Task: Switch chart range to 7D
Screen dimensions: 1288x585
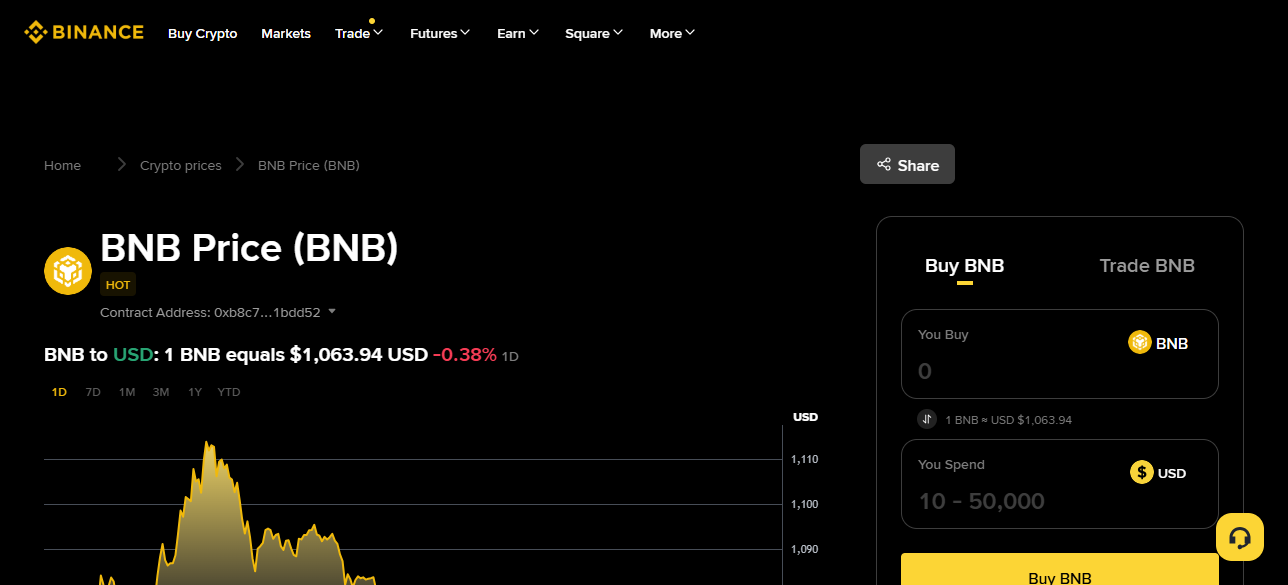Action: (93, 392)
